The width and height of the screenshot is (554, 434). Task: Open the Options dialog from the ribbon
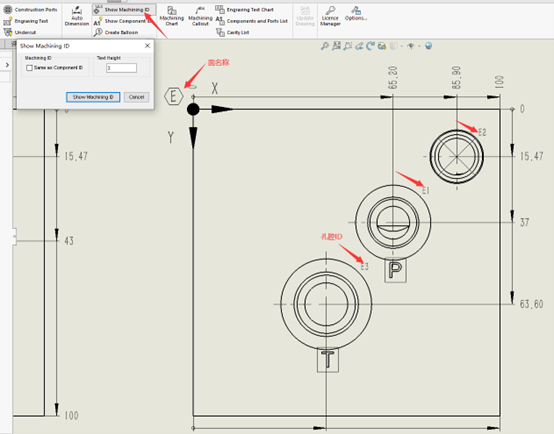(x=356, y=14)
